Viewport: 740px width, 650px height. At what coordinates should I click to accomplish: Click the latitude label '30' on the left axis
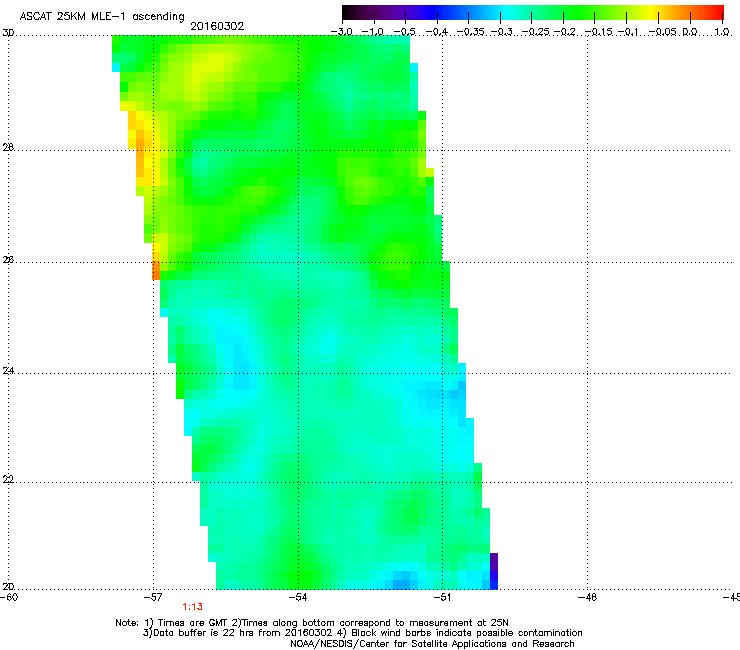(x=8, y=33)
